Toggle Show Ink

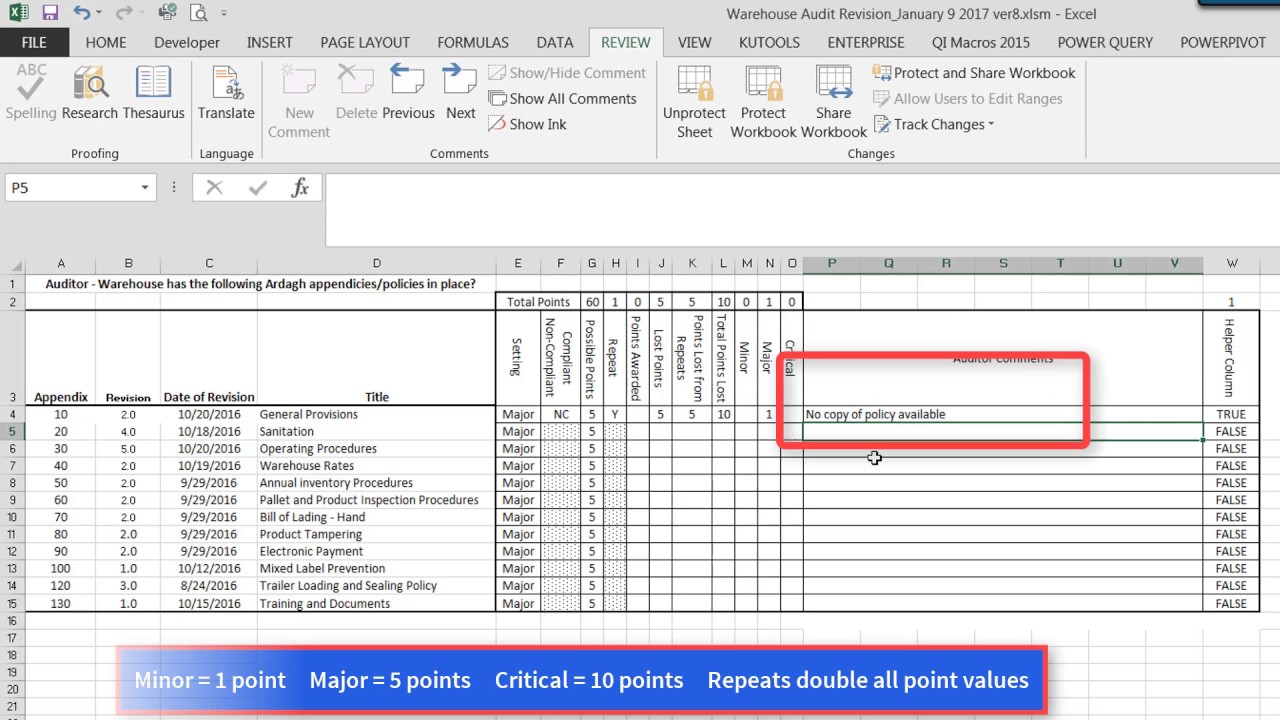pyautogui.click(x=527, y=124)
